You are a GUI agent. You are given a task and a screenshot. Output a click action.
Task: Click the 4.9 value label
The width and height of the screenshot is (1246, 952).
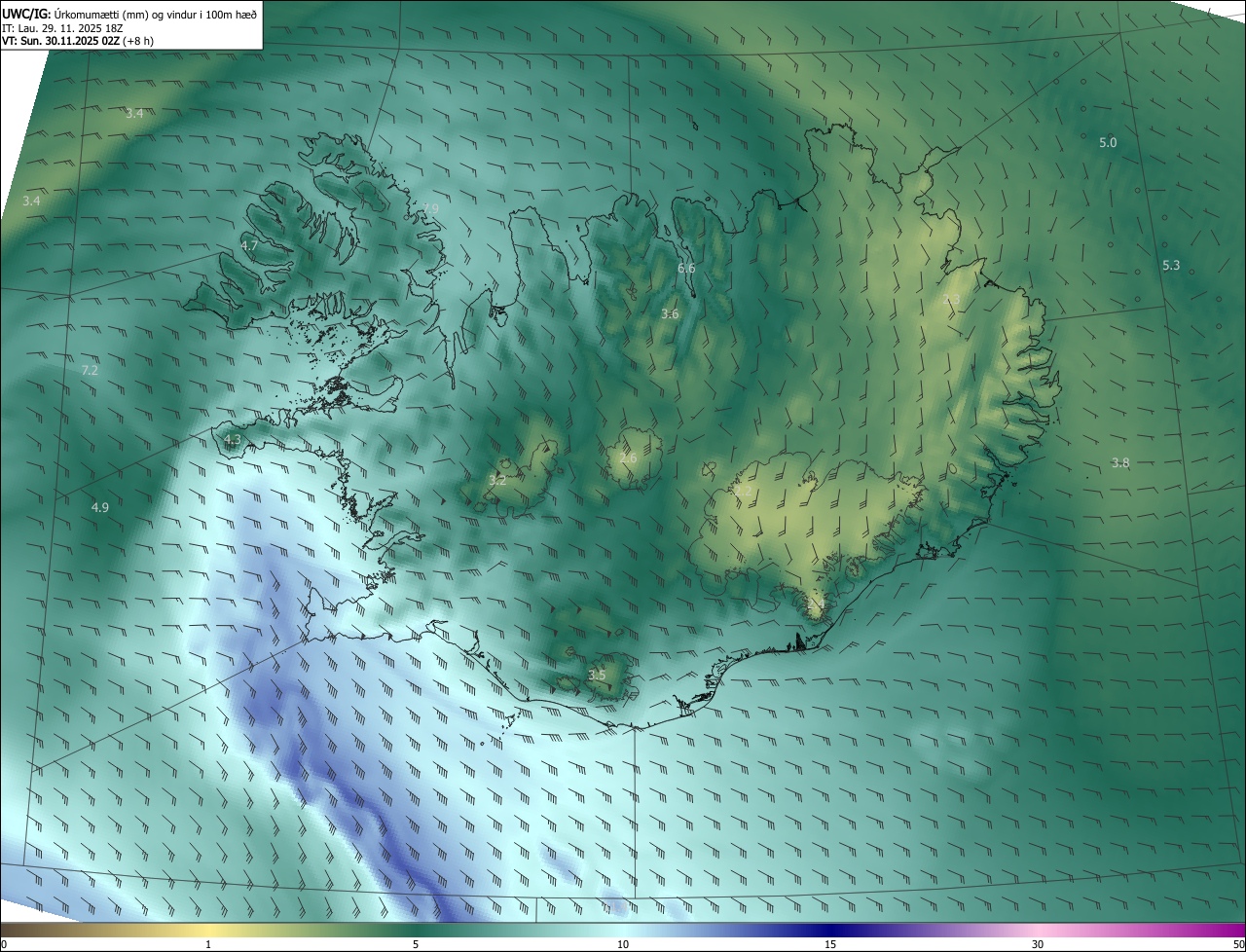tap(100, 507)
